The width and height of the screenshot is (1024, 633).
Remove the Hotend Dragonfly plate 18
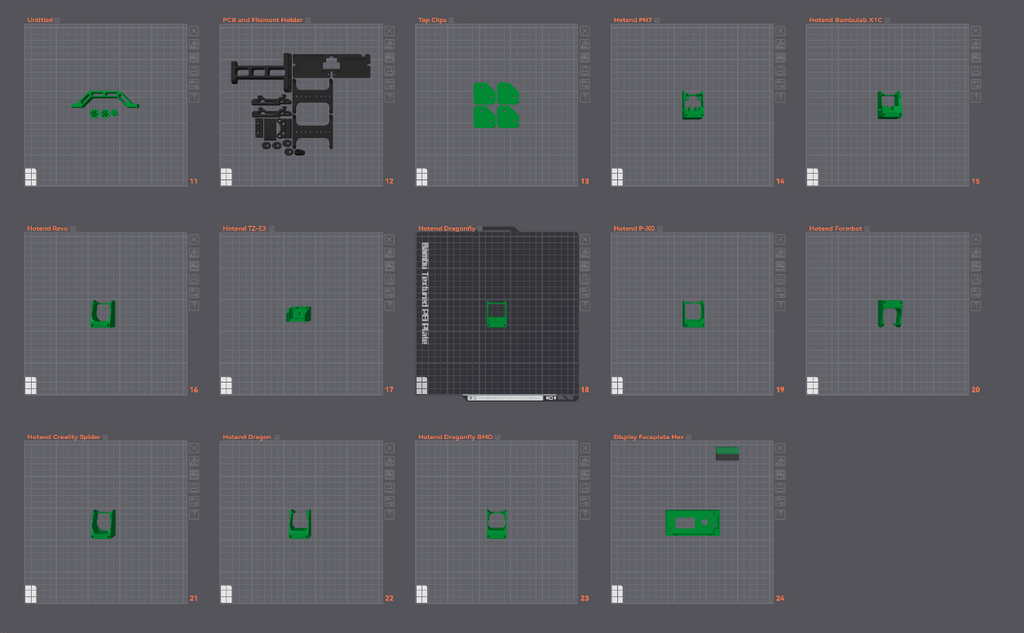pyautogui.click(x=585, y=240)
